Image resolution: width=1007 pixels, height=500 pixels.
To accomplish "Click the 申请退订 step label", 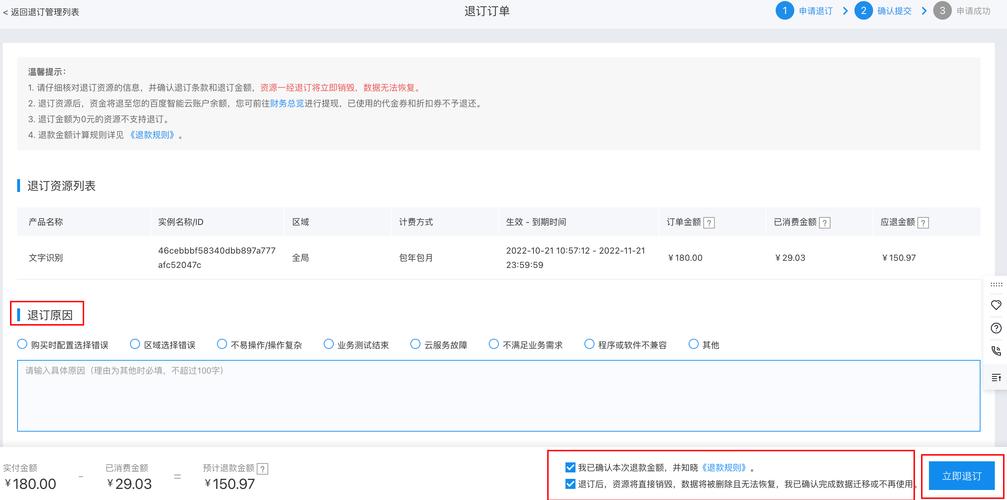I will tap(816, 12).
